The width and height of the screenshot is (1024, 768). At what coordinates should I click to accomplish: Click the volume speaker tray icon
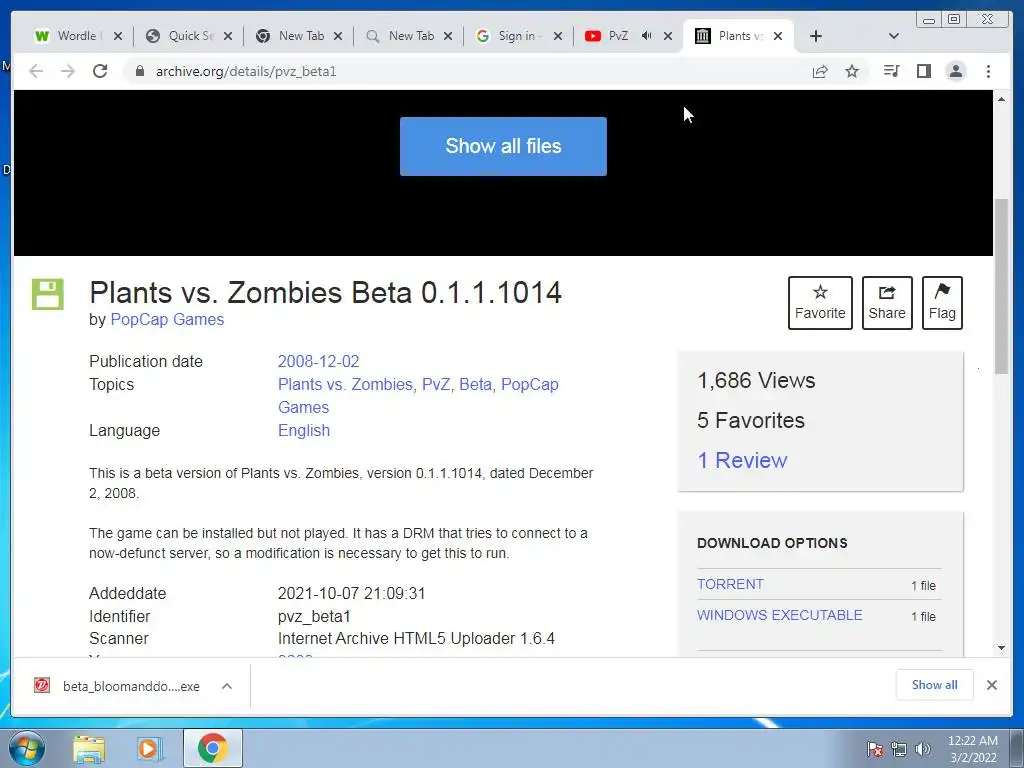point(922,749)
